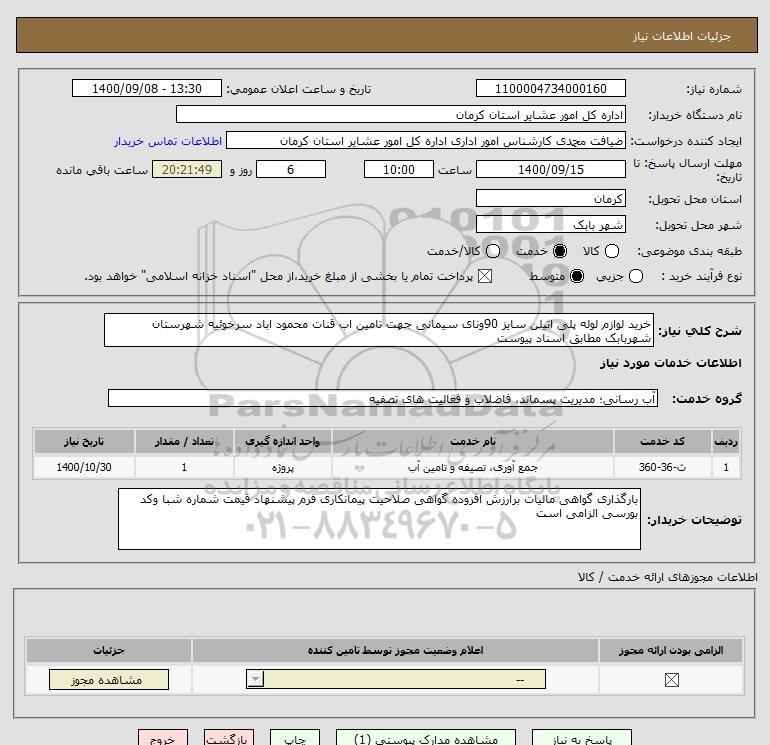Click the unit cell پروژه
The image size is (770, 745).
282,467
